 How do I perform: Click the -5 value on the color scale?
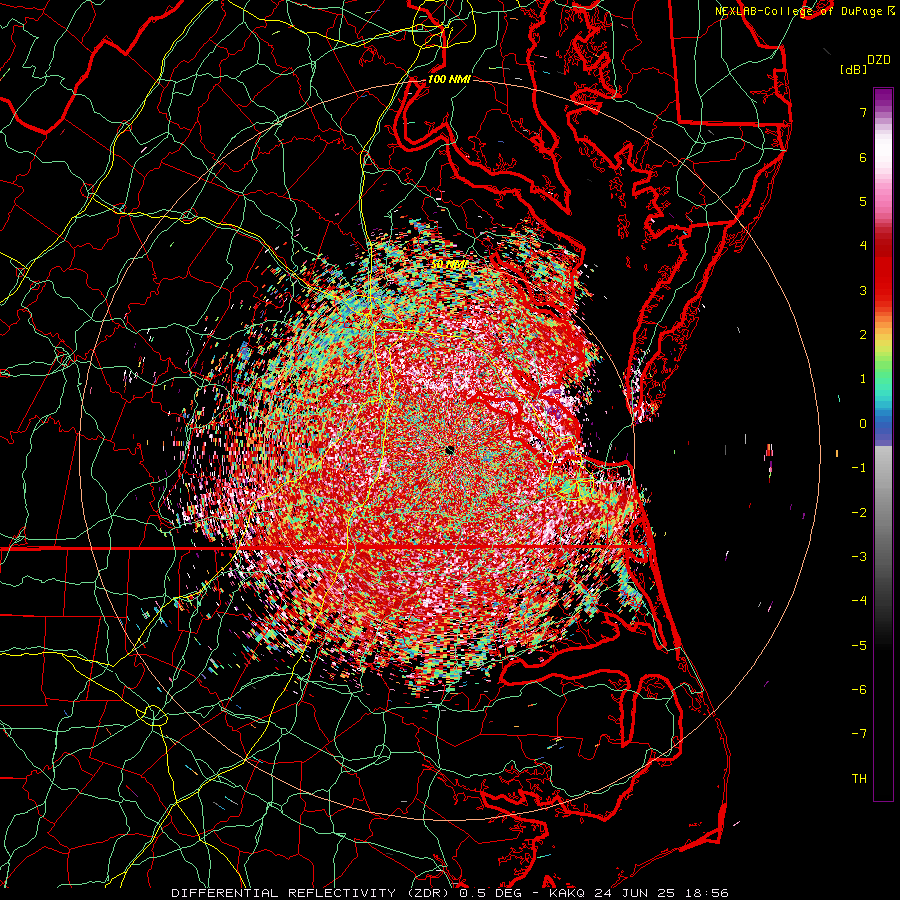pyautogui.click(x=859, y=646)
